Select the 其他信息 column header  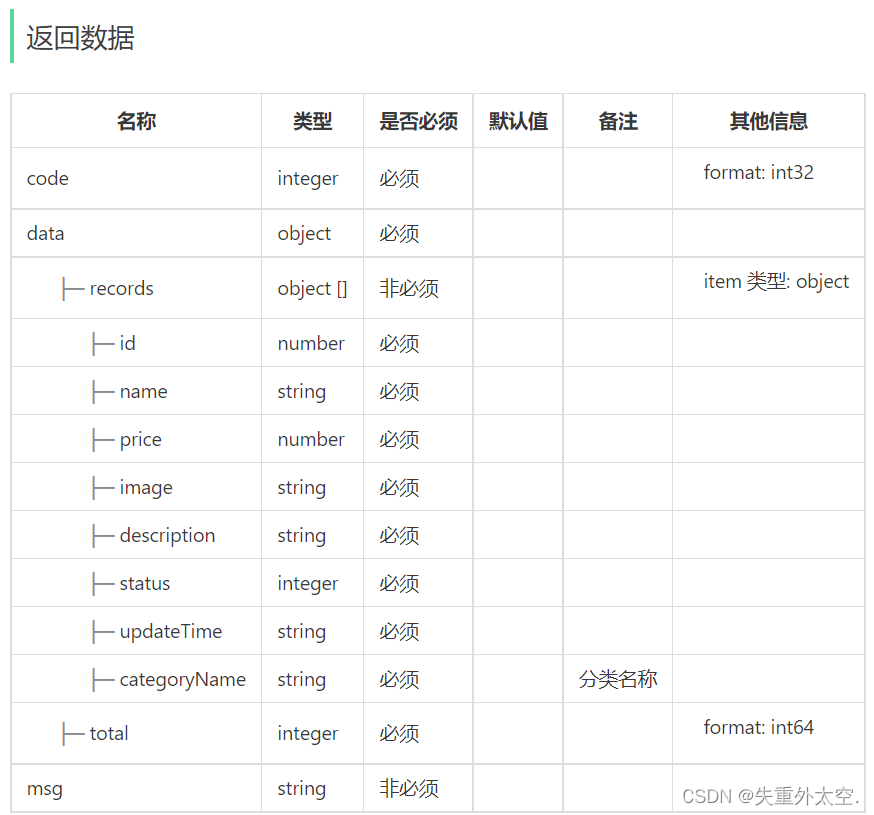[x=769, y=121]
